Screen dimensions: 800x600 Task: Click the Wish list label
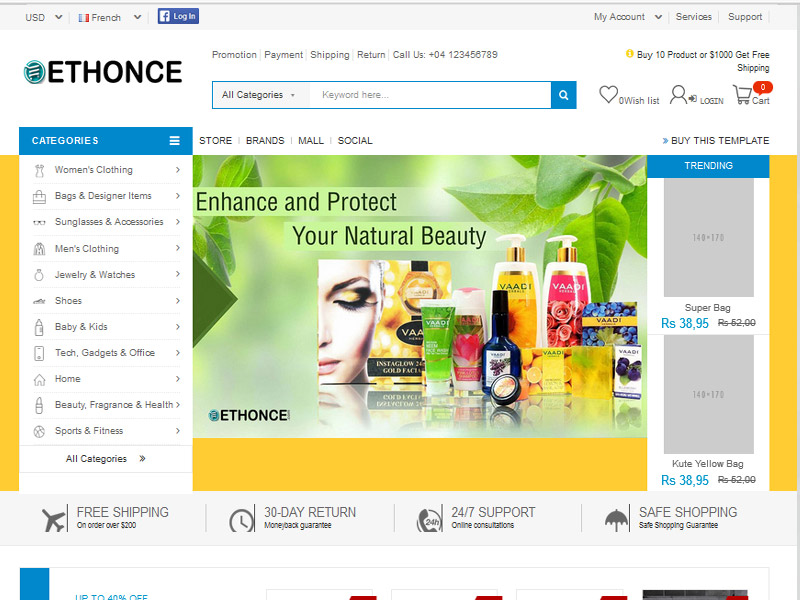click(x=641, y=101)
